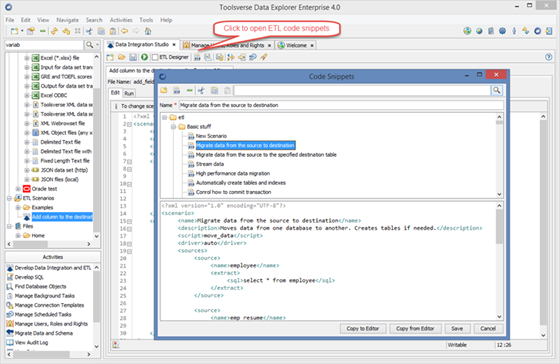Switch to the Run tab in the editor

click(x=129, y=93)
